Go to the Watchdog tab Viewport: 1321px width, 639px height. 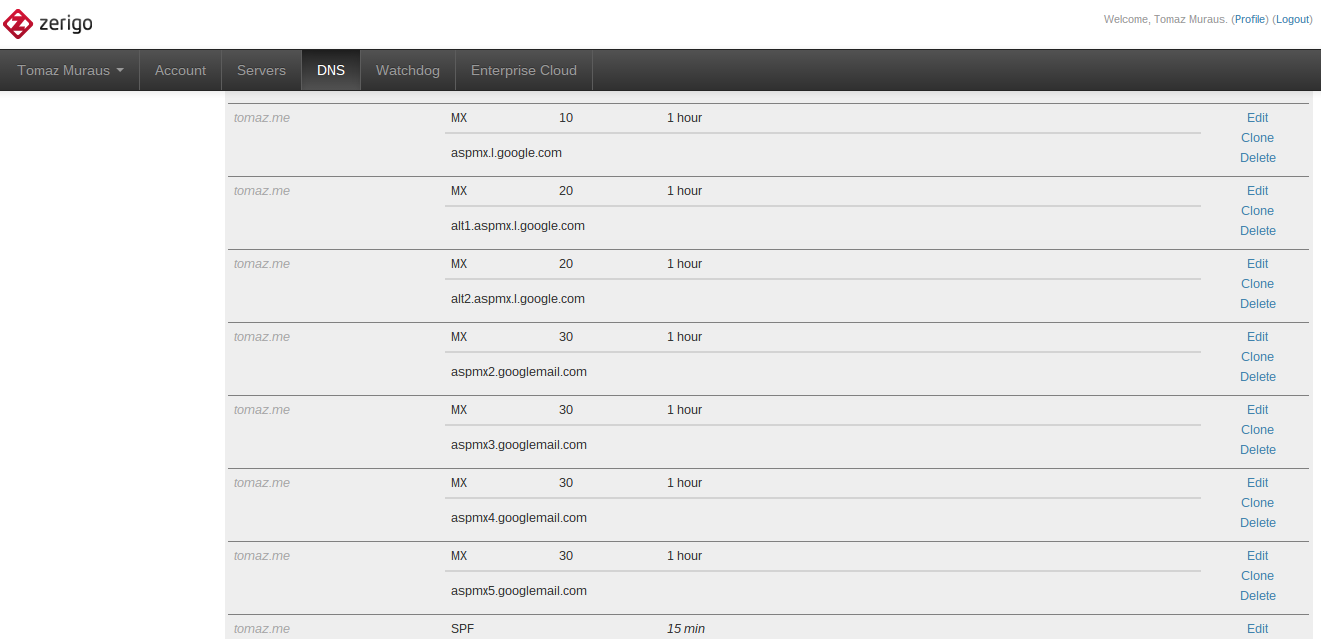(x=407, y=70)
